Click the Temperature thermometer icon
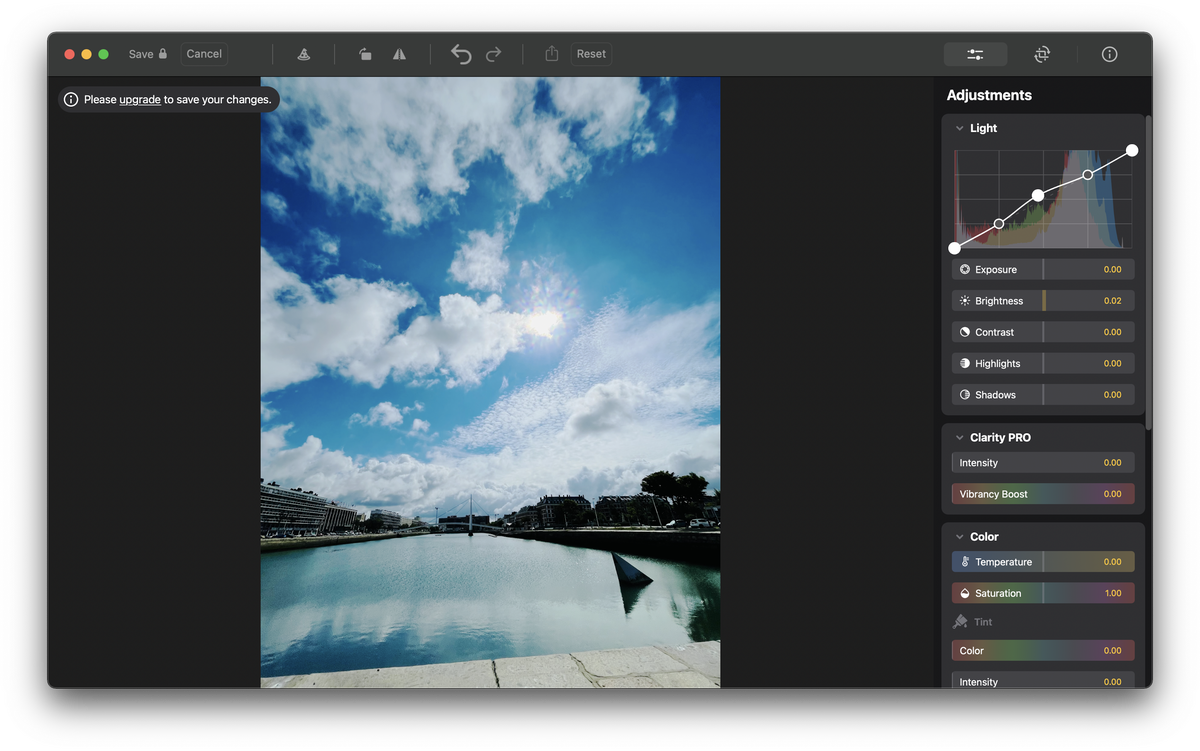 point(965,562)
